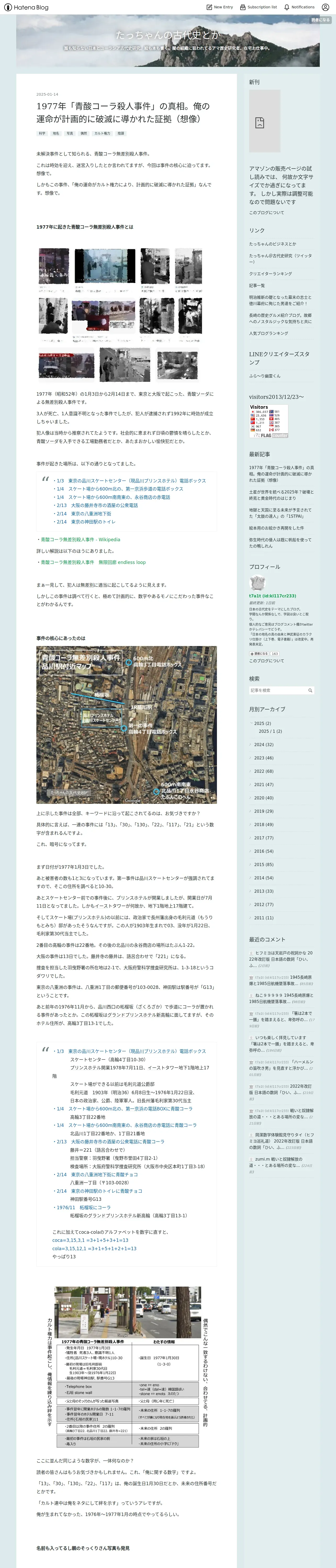Screen dimensions: 336x1568
Task: Click the 陰謀 category tag
Action: point(121,133)
